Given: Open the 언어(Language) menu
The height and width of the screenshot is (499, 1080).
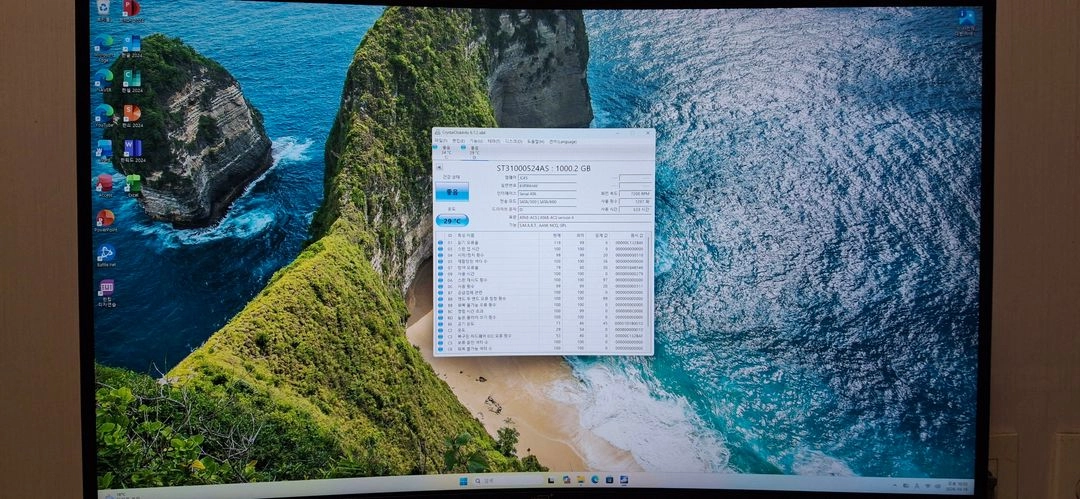Looking at the screenshot, I should (x=563, y=141).
